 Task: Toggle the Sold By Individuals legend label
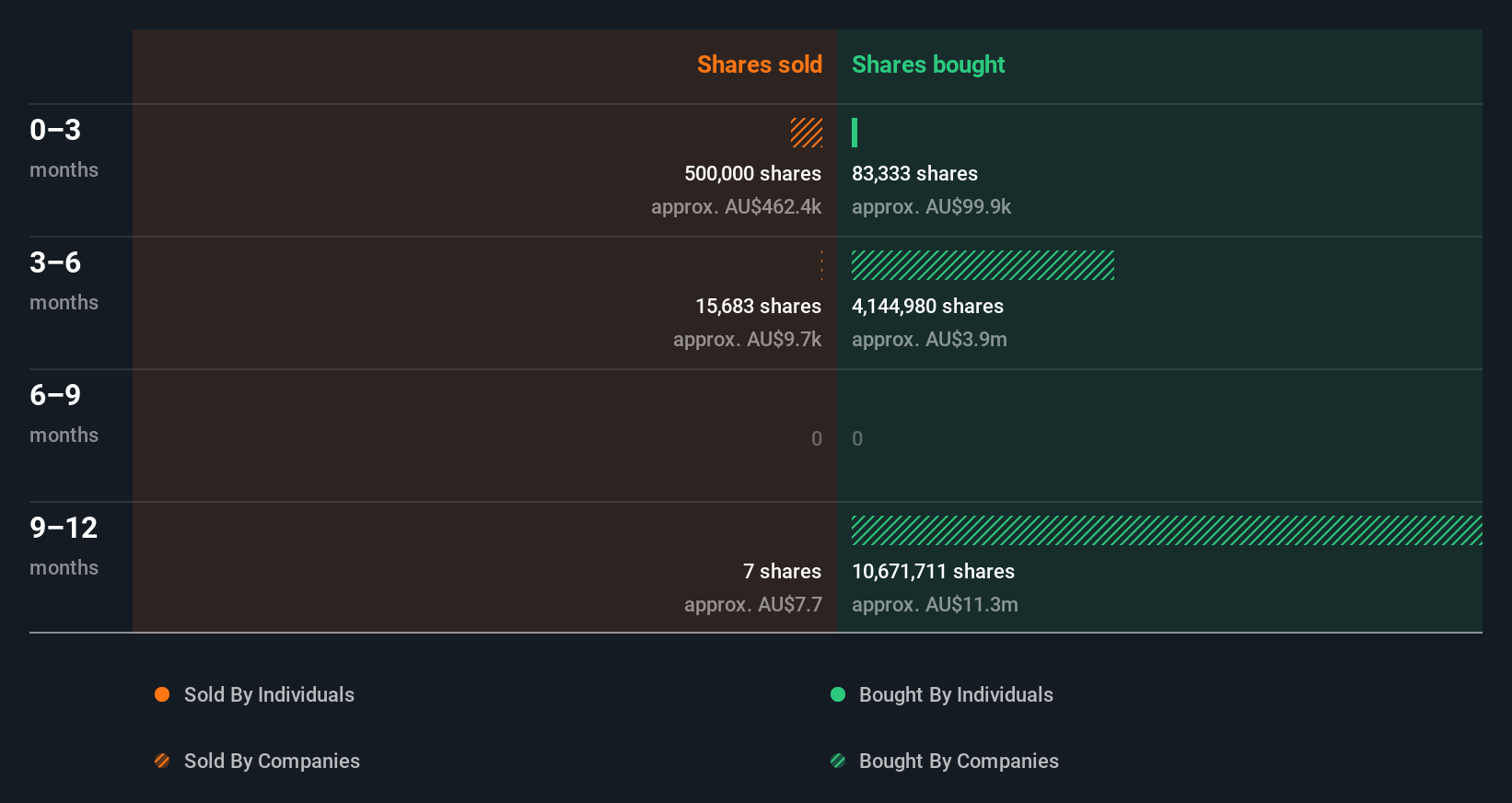(x=269, y=694)
